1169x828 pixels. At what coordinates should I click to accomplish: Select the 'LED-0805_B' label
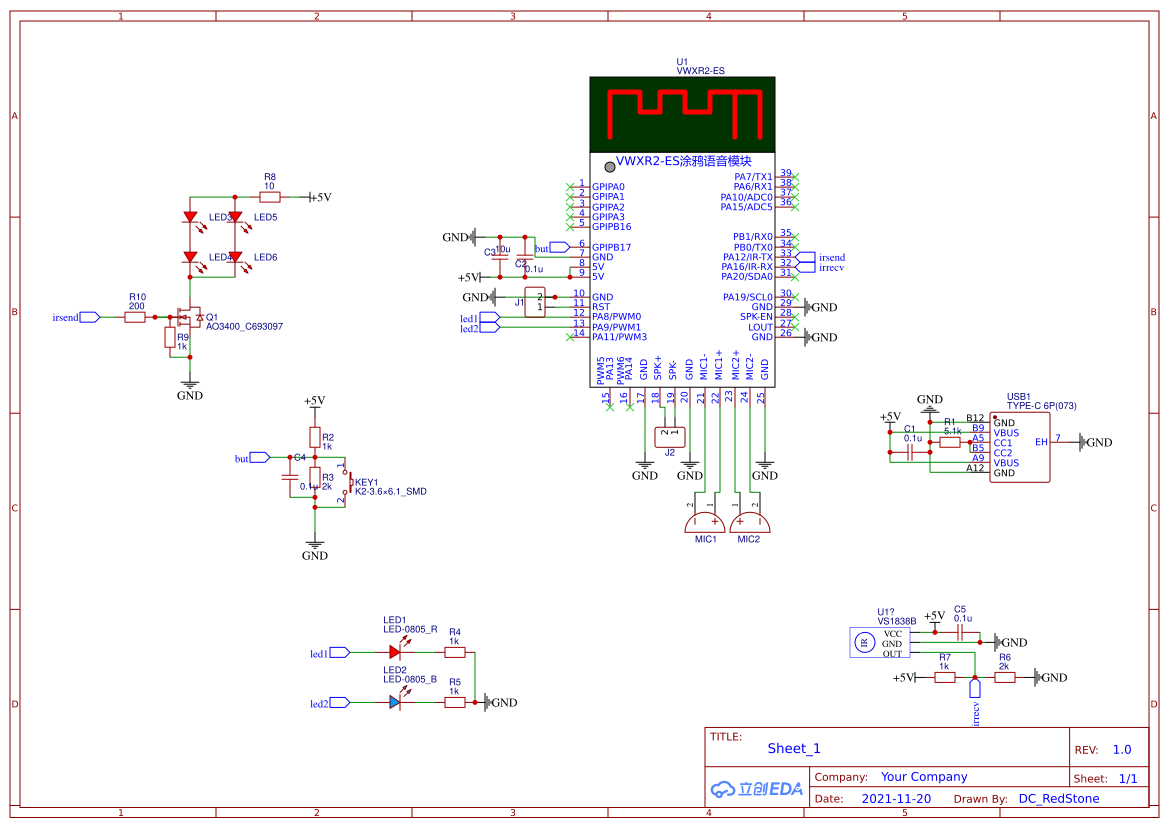[410, 679]
